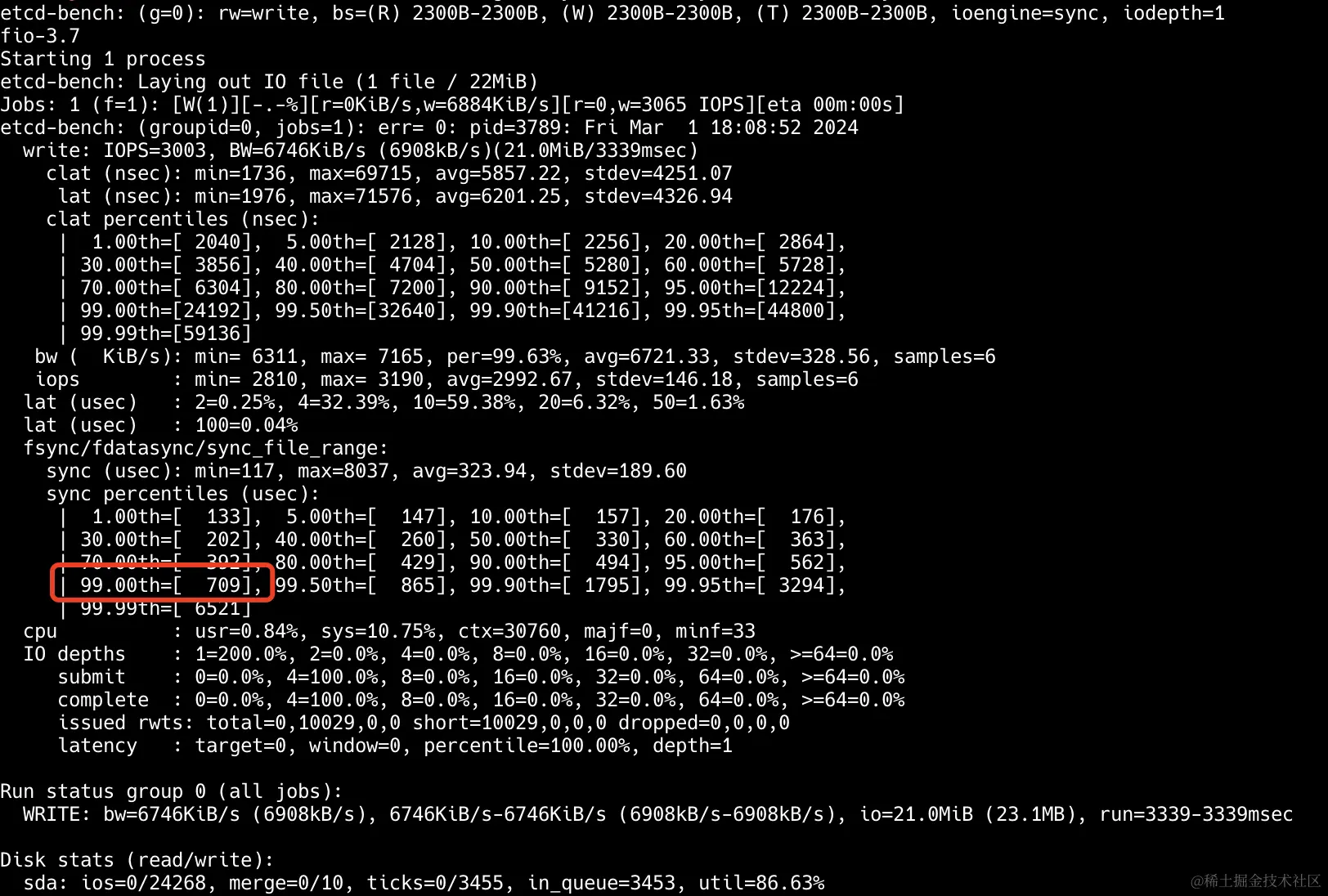Click the 'Run status group 0' heading
1328x896 pixels.
pos(171,791)
